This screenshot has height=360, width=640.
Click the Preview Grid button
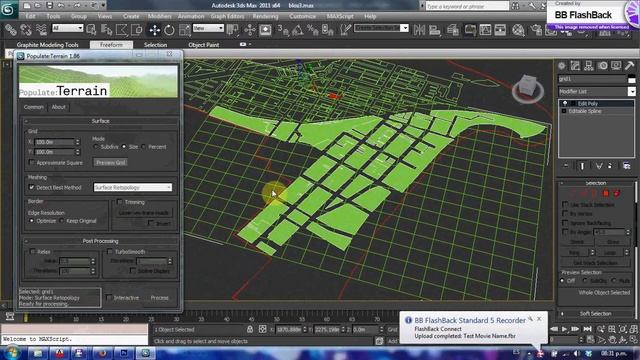point(111,162)
